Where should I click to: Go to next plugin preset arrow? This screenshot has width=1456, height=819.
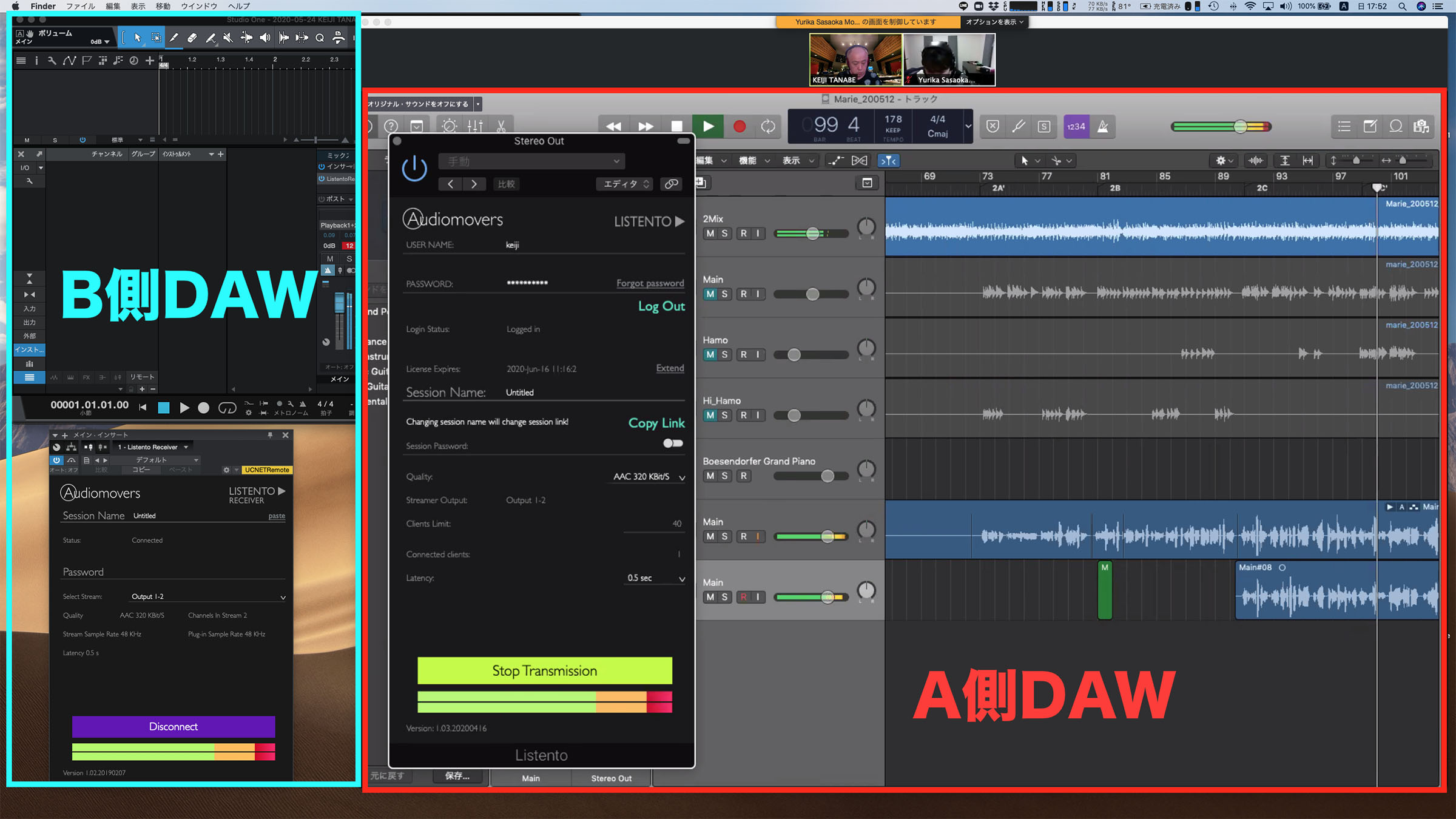point(474,184)
